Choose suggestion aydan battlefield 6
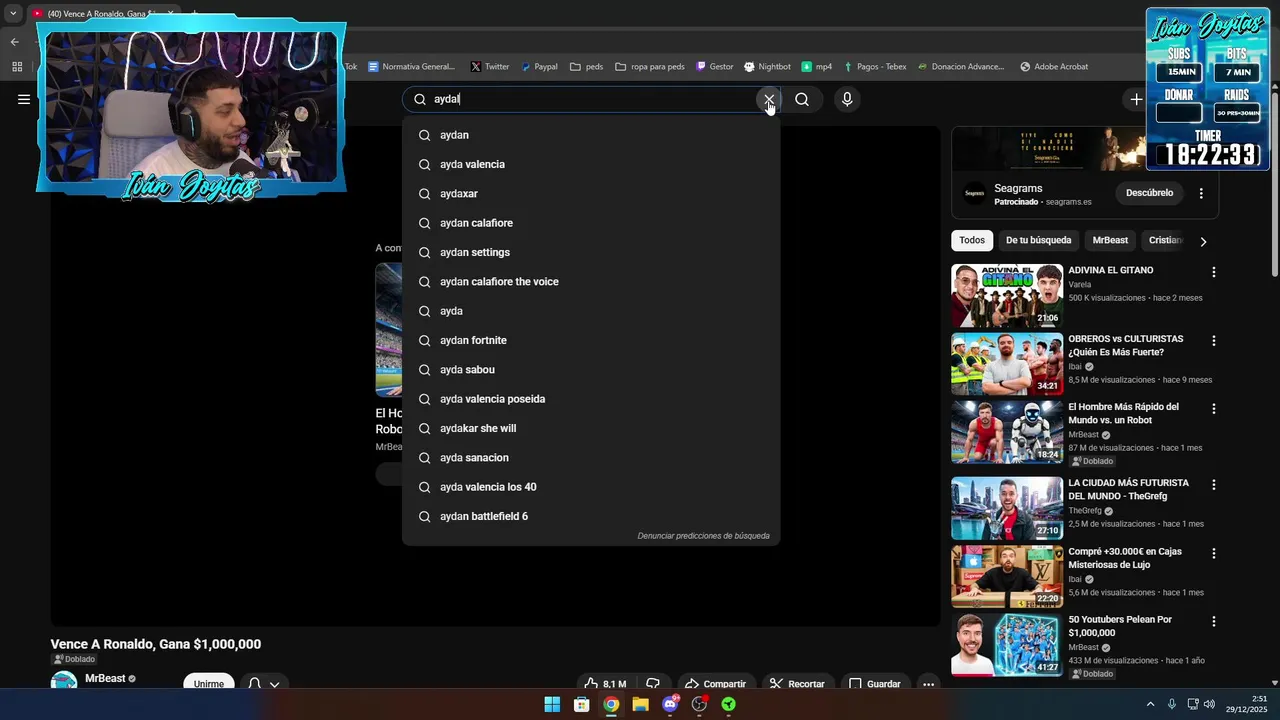 pos(590,516)
